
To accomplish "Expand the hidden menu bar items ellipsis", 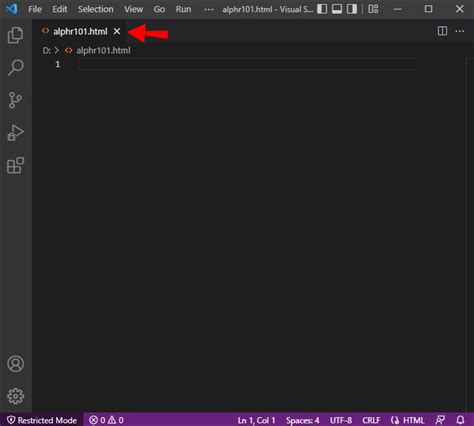I will coord(209,9).
